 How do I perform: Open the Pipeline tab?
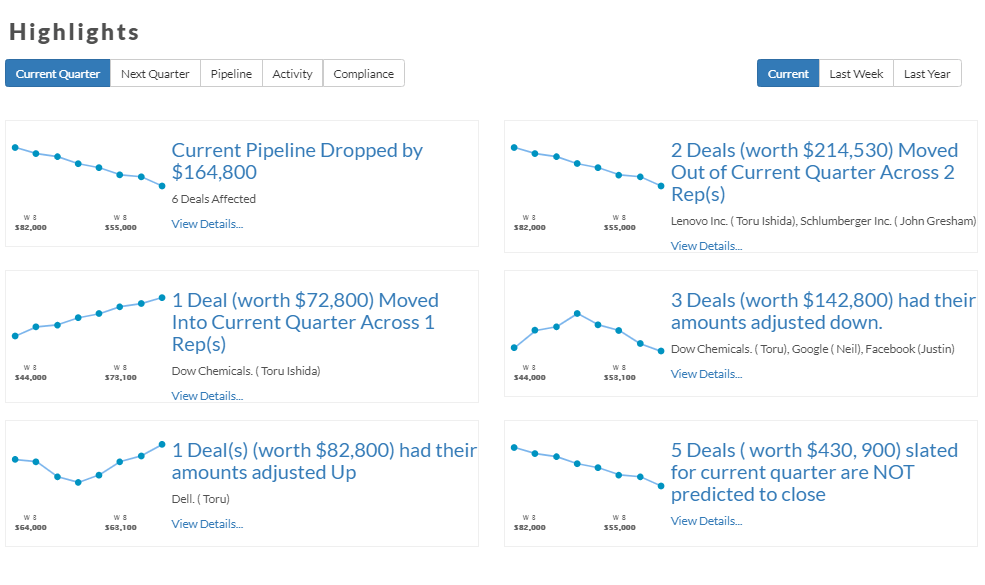point(231,74)
